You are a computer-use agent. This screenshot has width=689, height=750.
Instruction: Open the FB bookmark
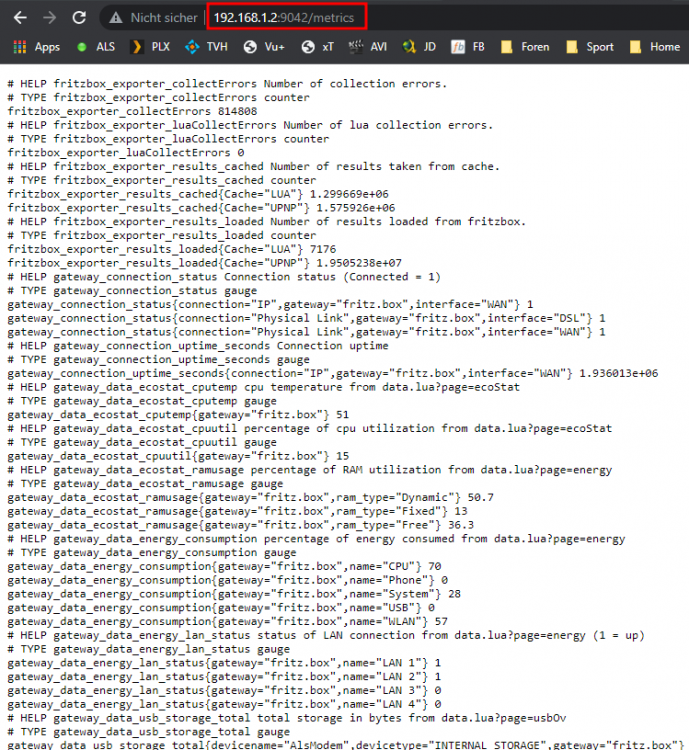[x=468, y=47]
